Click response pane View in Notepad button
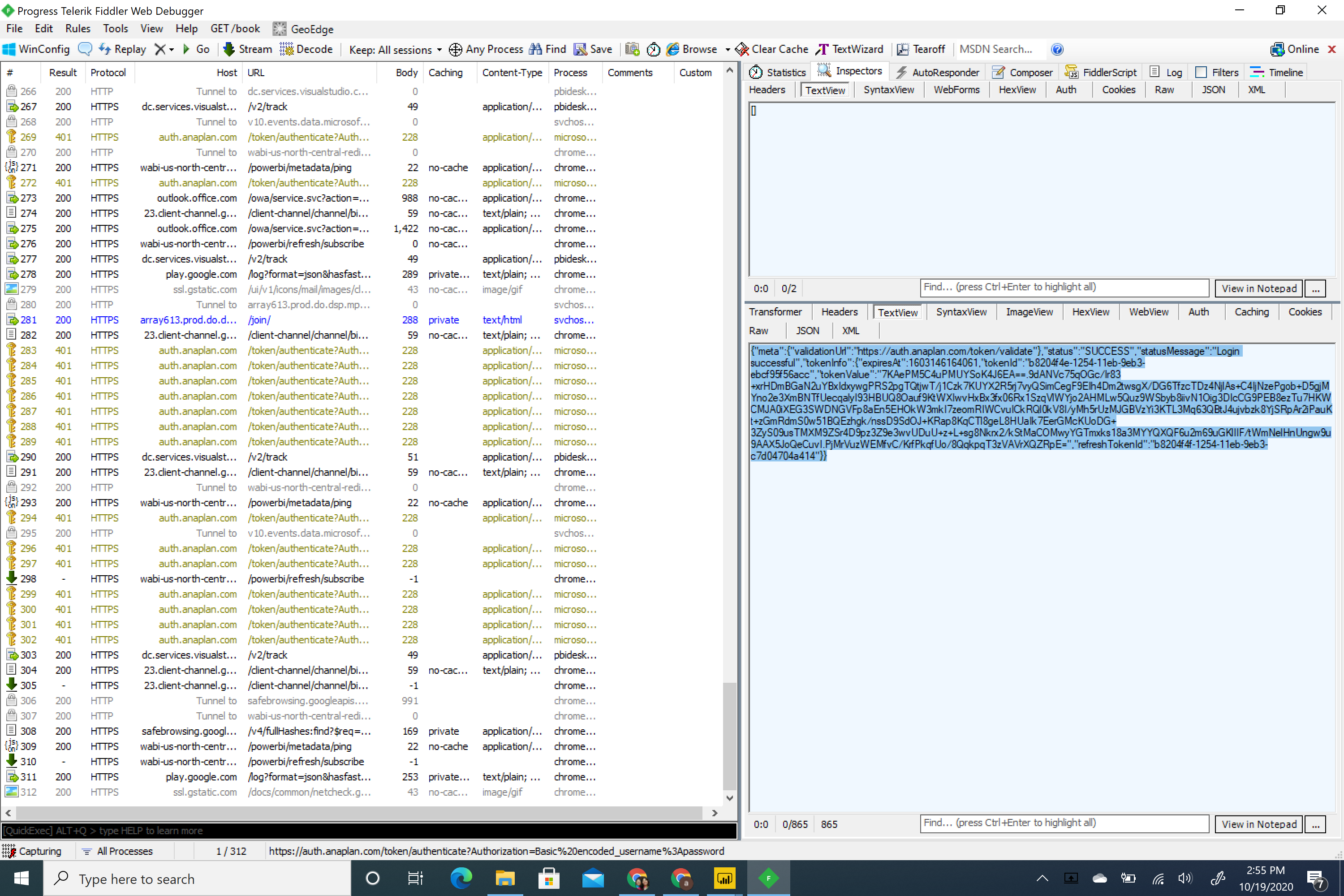The height and width of the screenshot is (896, 1344). coord(1259,824)
